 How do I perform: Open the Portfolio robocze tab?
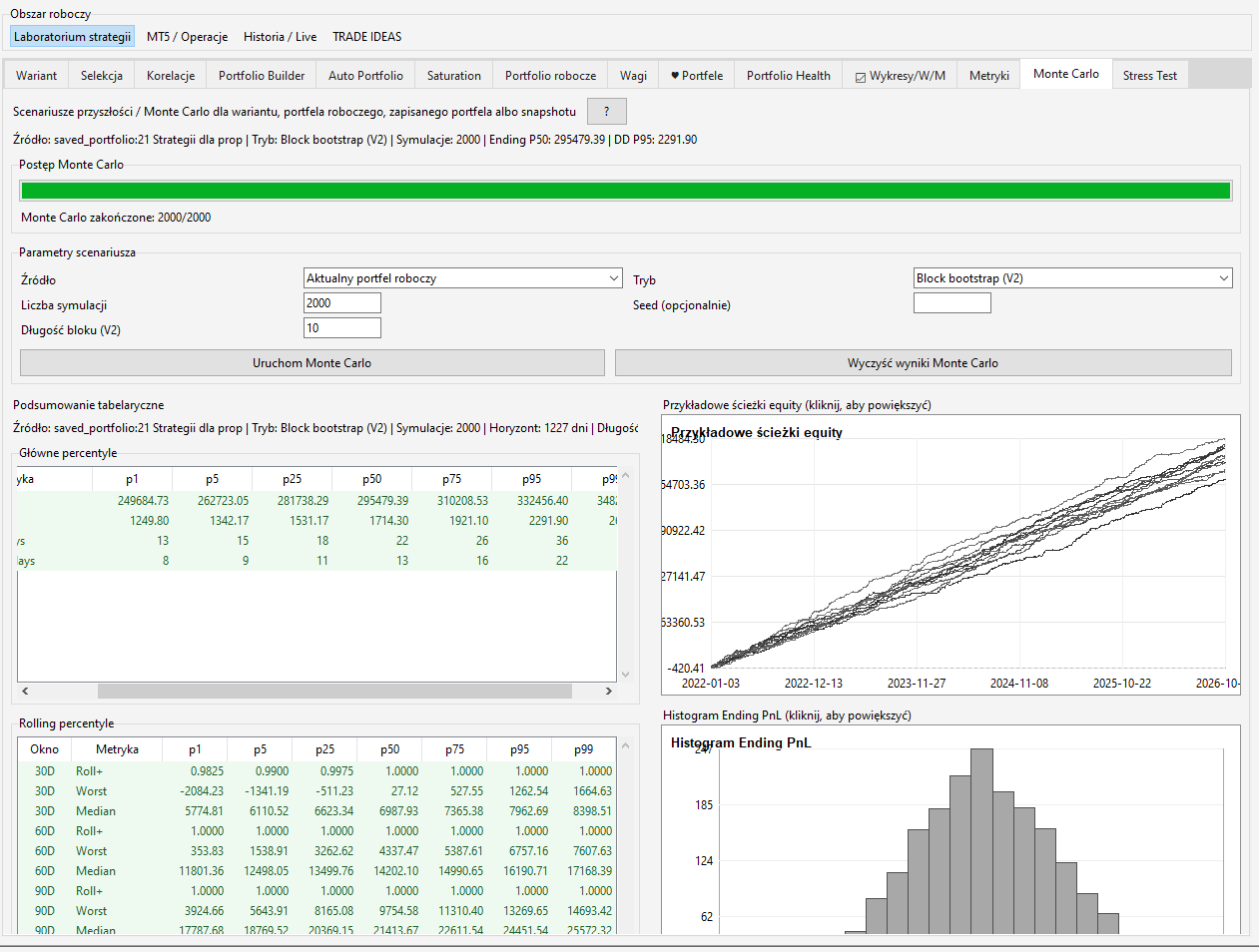point(551,76)
